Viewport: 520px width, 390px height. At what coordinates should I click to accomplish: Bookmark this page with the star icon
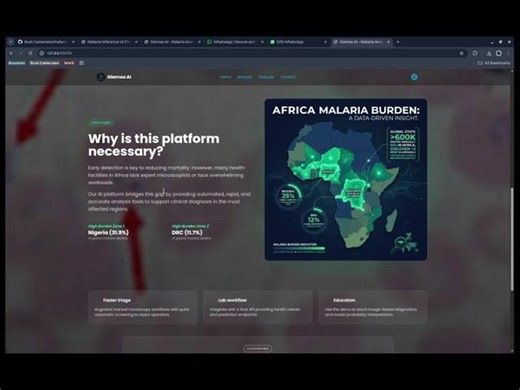tap(461, 53)
